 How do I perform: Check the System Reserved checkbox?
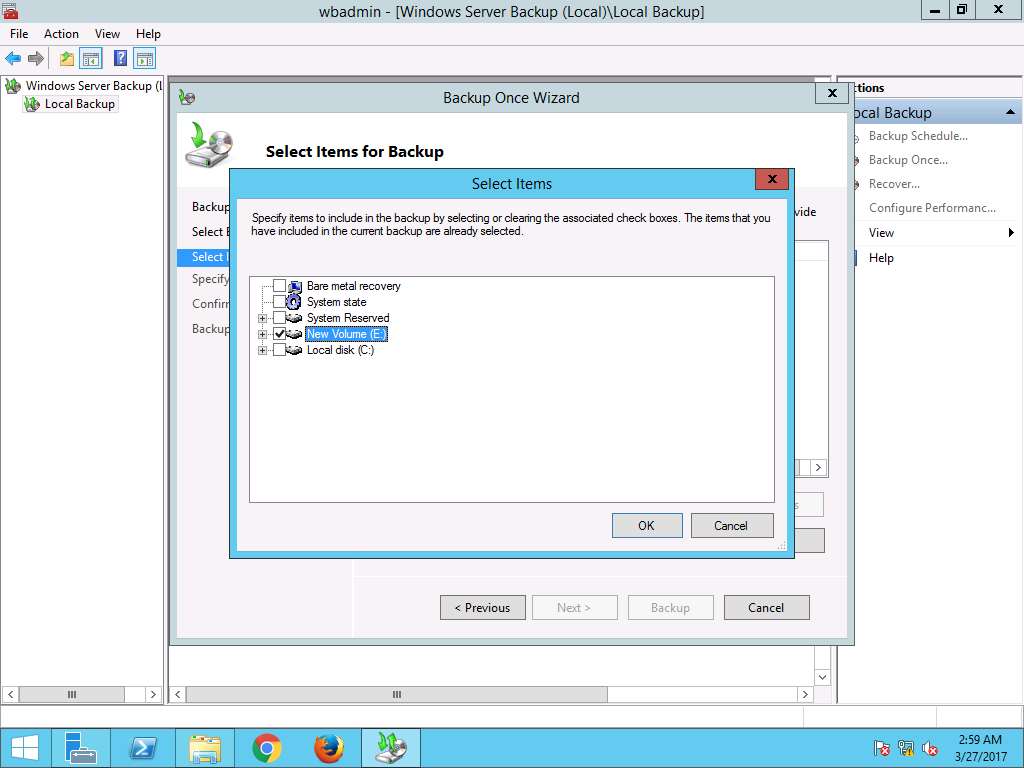pos(280,318)
